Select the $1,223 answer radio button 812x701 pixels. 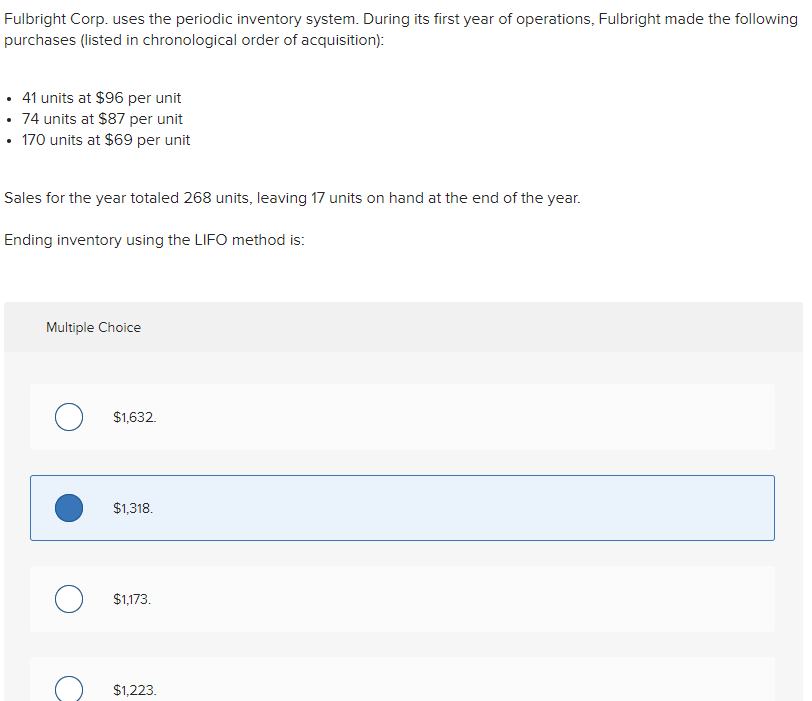(x=68, y=689)
